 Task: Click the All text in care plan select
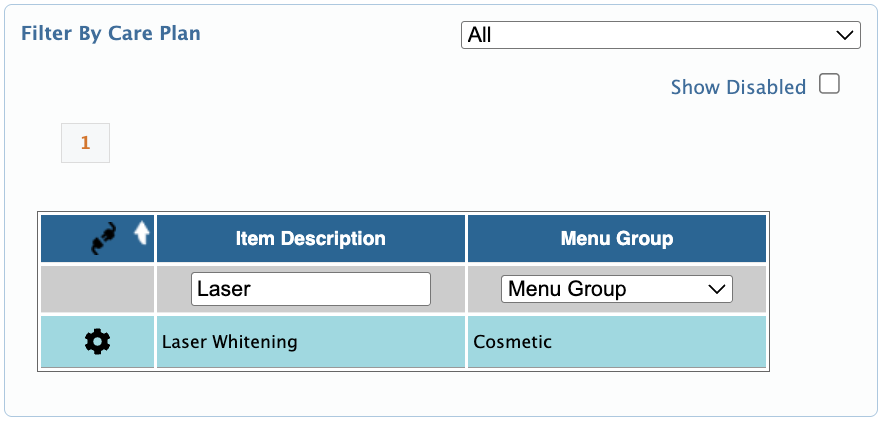click(480, 35)
